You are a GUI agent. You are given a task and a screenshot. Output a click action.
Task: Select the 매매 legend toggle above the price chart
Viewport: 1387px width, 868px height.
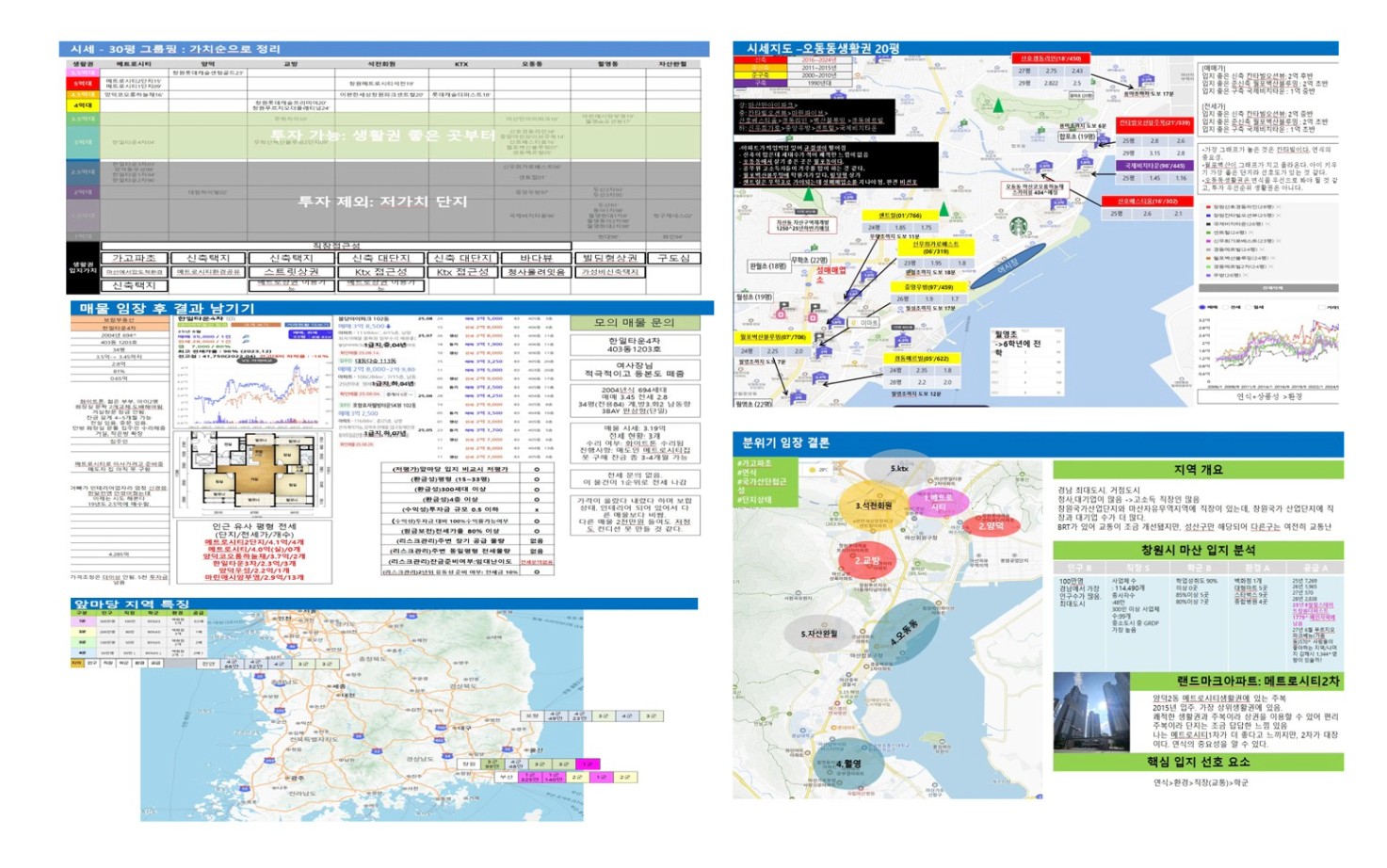pos(1207,307)
